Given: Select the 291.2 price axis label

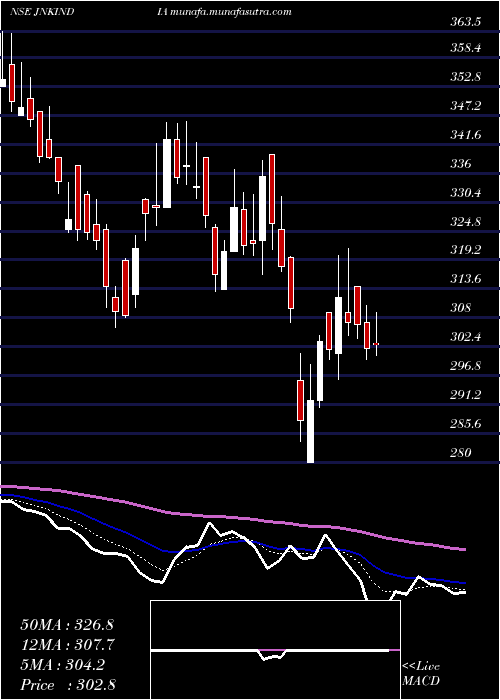Looking at the screenshot, I should pyautogui.click(x=465, y=395).
